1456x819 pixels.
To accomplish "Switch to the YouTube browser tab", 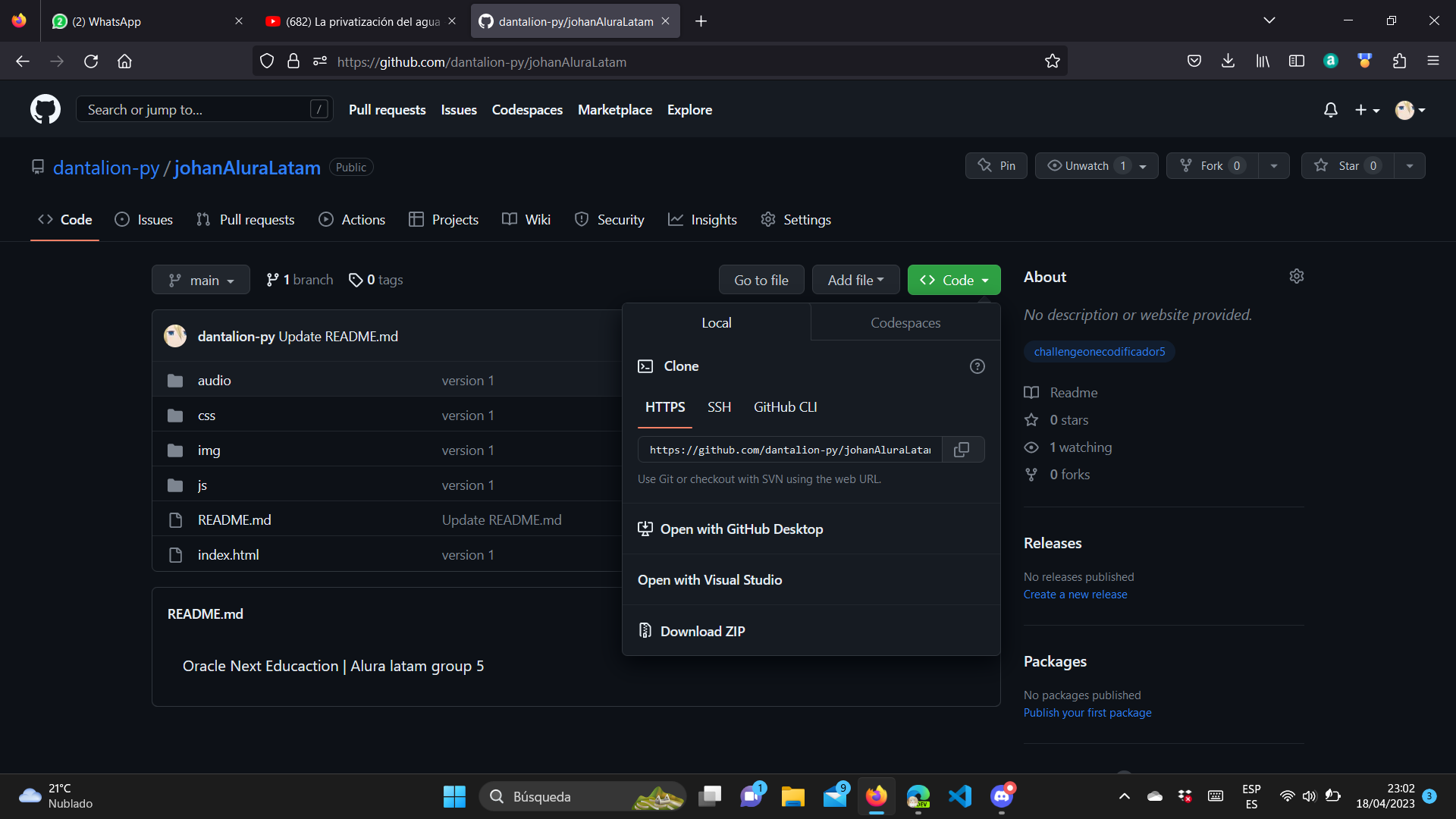I will pos(360,21).
